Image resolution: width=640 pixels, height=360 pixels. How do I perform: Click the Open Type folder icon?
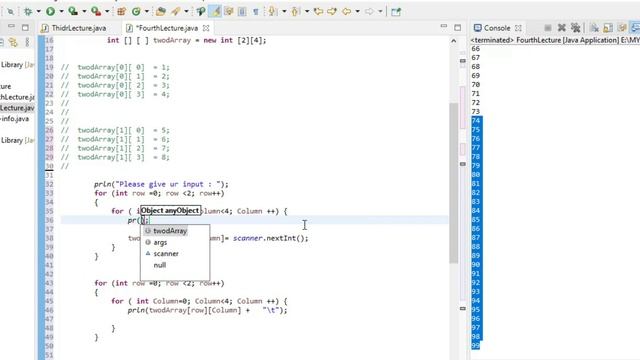161,11
